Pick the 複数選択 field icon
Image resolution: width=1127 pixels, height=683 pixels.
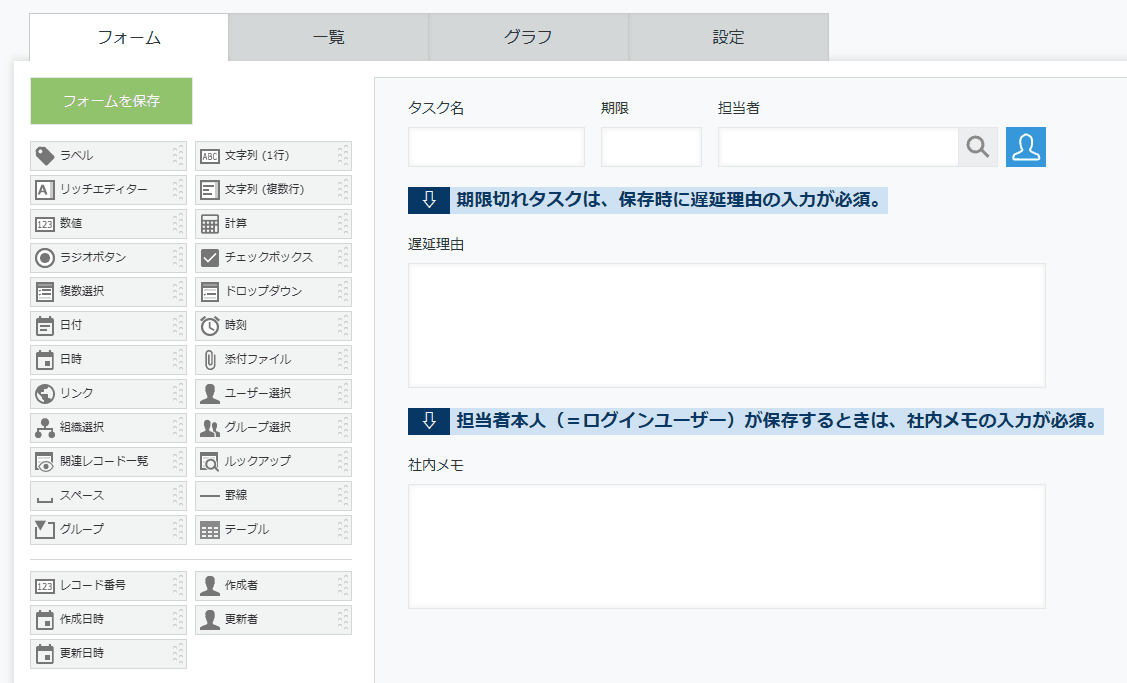[45, 292]
